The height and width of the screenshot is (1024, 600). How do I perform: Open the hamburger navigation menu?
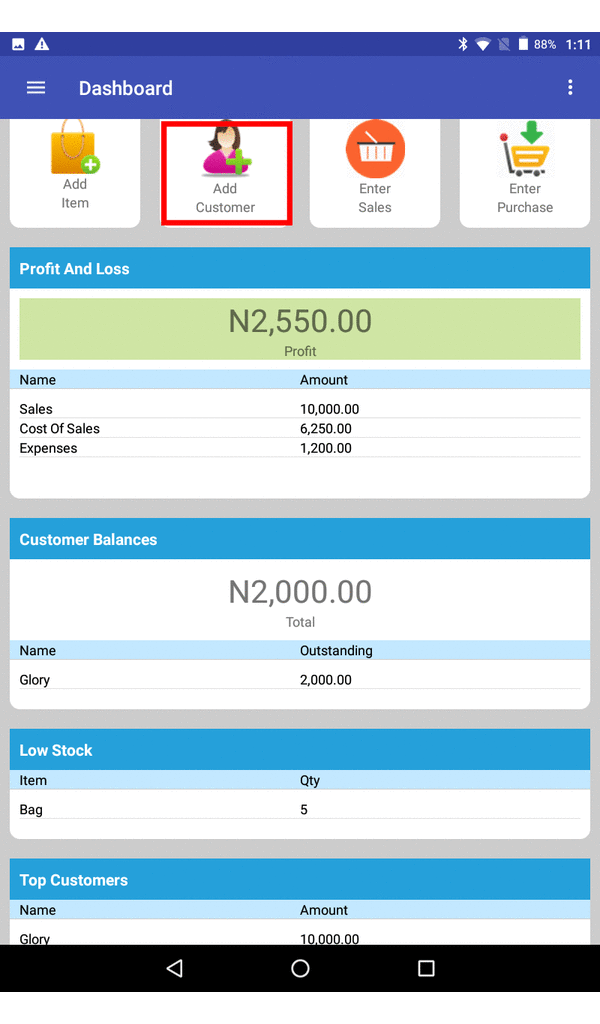pos(36,88)
